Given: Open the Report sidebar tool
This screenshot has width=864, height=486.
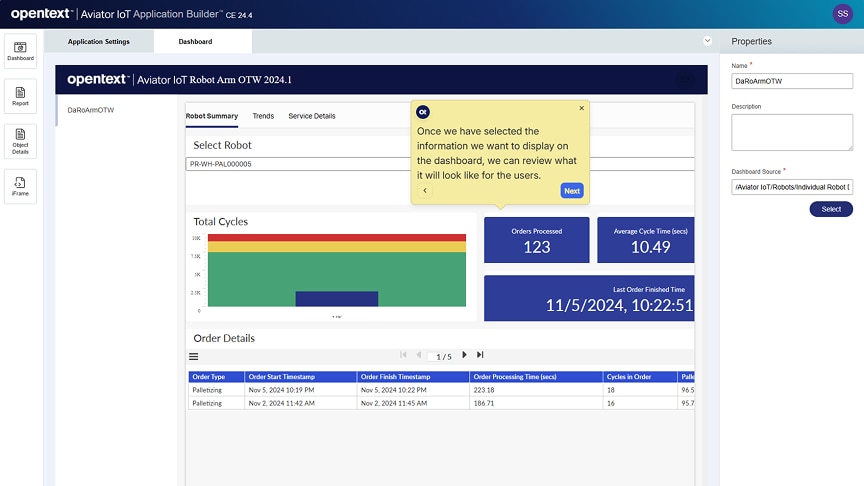Looking at the screenshot, I should [x=20, y=96].
